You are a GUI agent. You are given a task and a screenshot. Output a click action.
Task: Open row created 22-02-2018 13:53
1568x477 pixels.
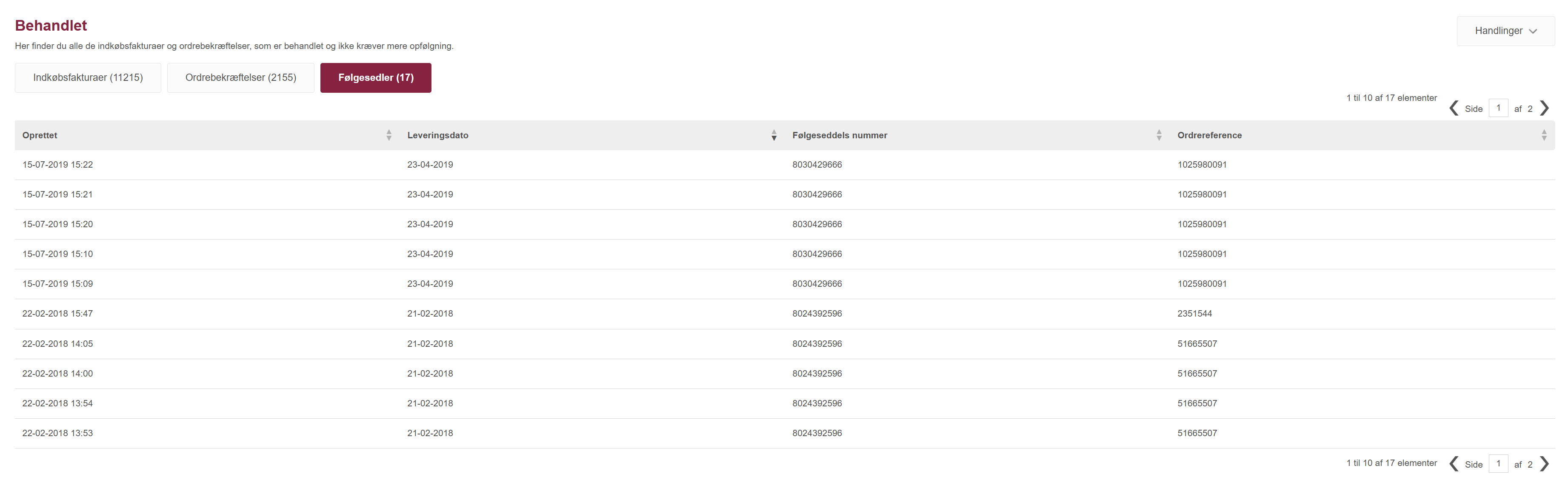[58, 433]
